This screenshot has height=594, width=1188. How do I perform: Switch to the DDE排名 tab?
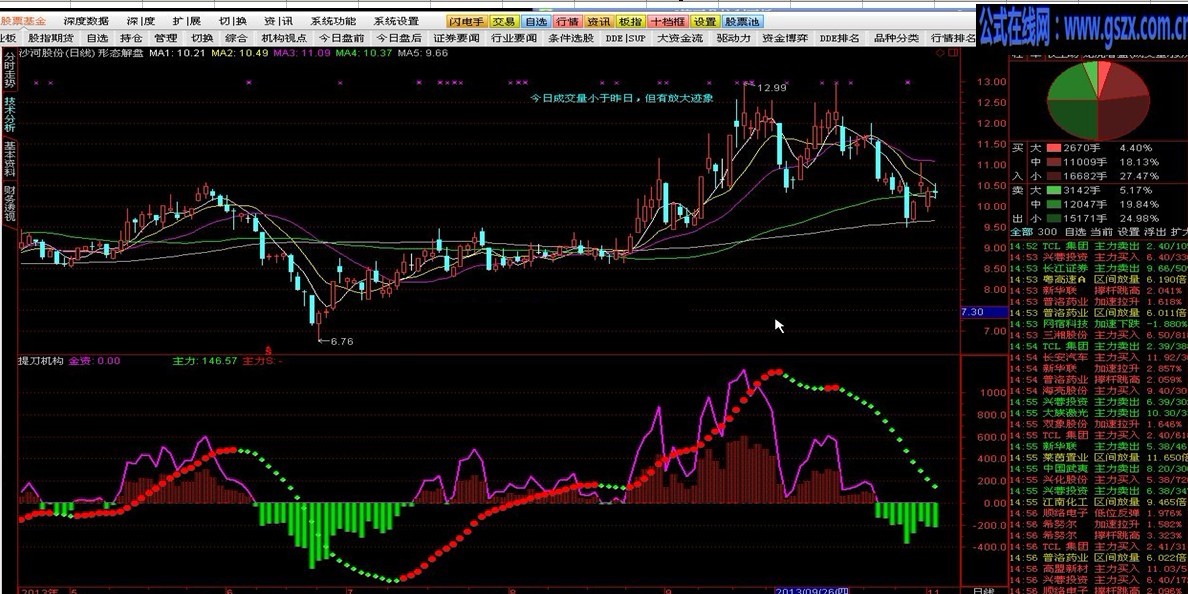[x=839, y=38]
